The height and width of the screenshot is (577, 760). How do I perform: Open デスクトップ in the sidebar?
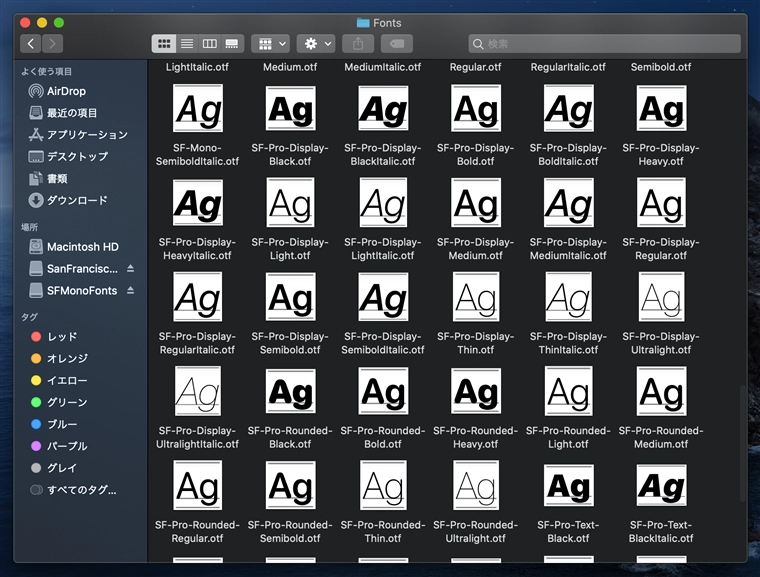(x=68, y=157)
